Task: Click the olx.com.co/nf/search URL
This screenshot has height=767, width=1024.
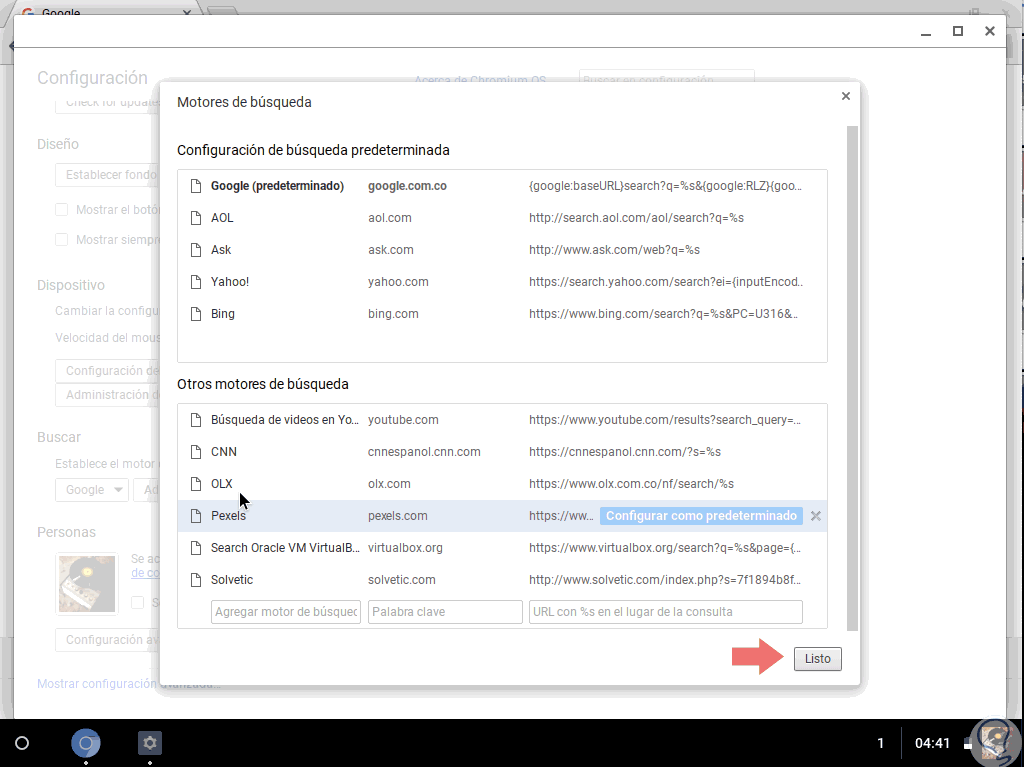Action: click(x=632, y=484)
